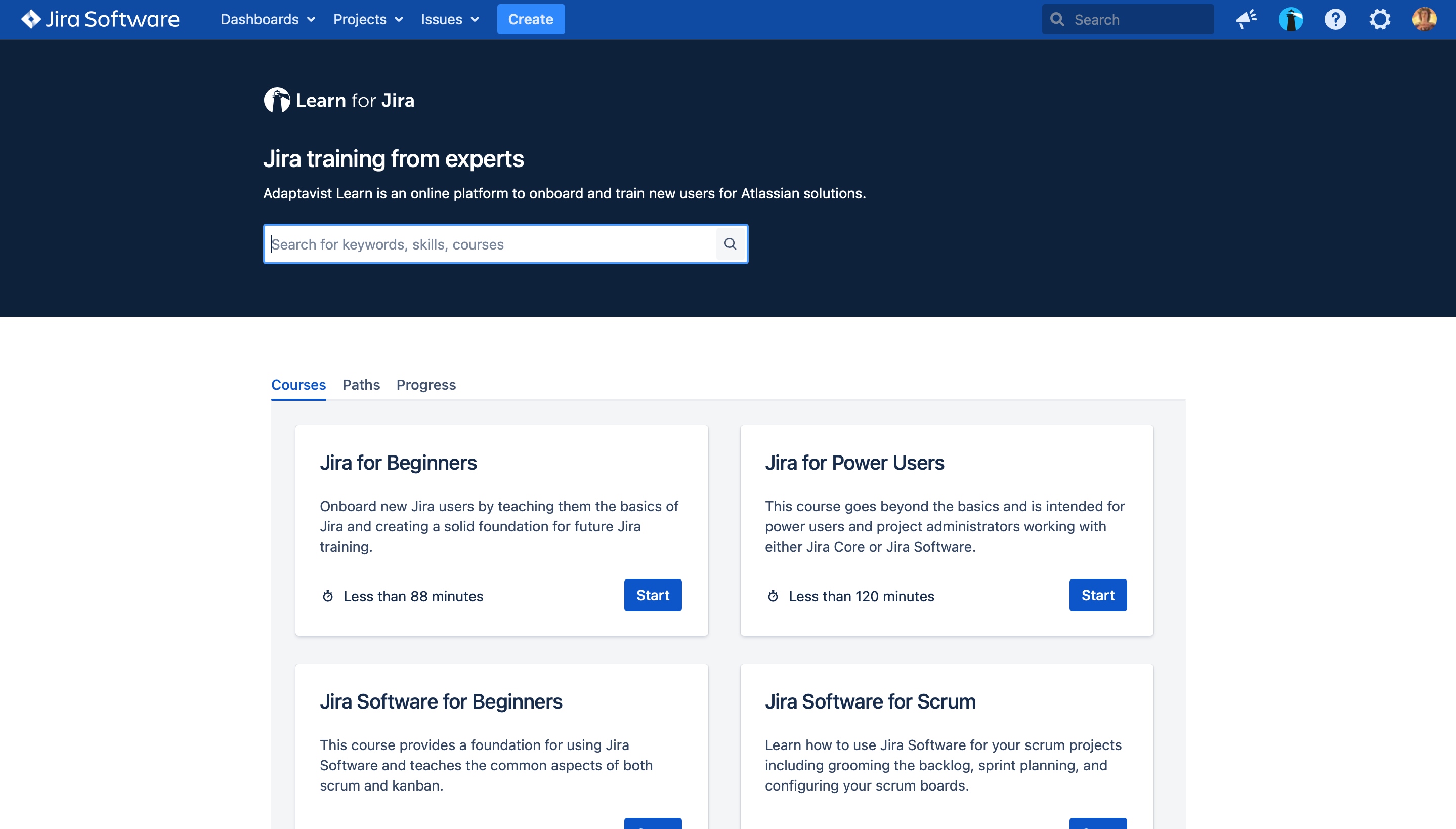This screenshot has height=829, width=1456.
Task: Click timer icon beside Less than 120 minutes
Action: pos(773,596)
